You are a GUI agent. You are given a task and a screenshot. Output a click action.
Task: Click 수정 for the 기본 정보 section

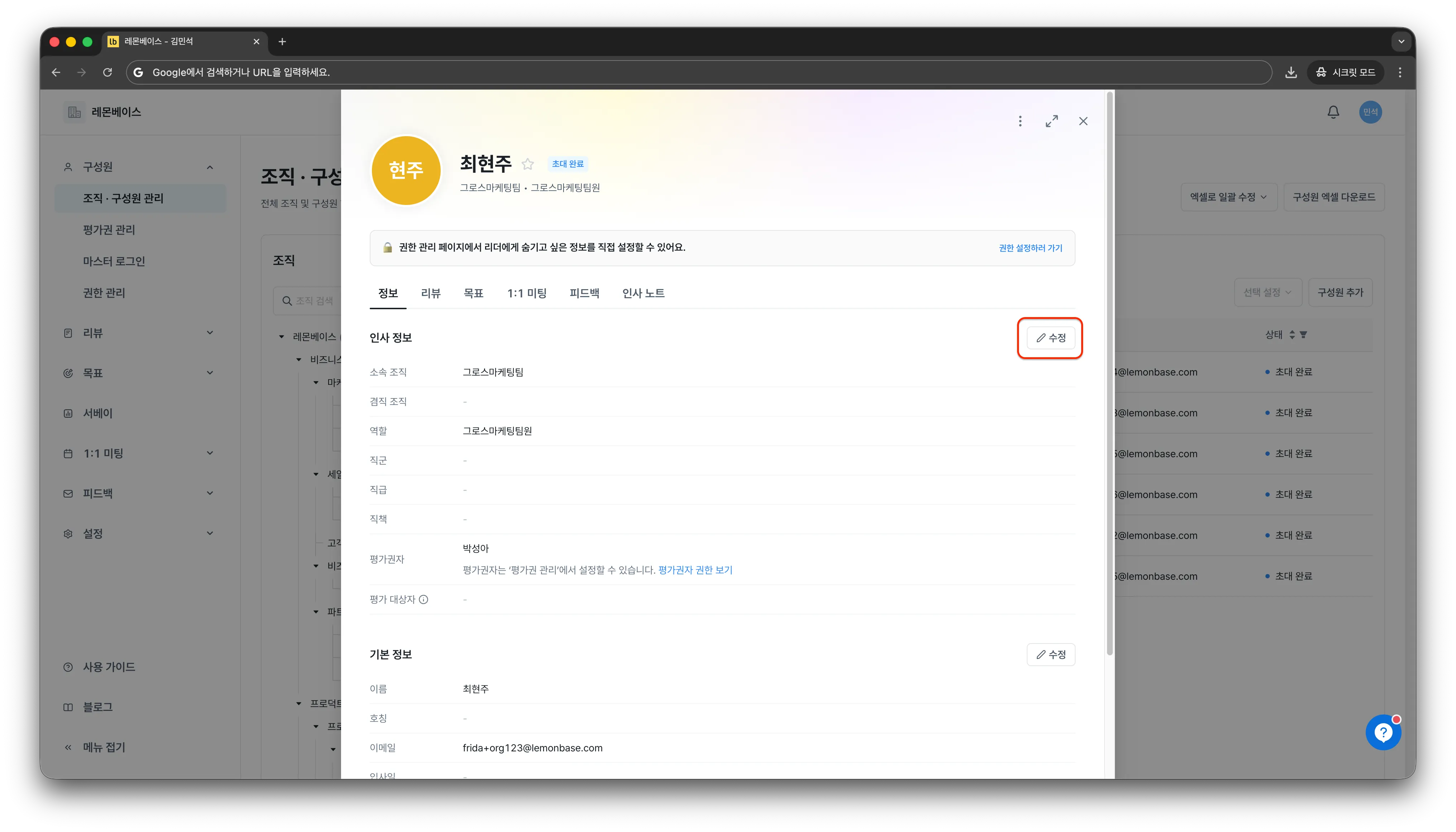tap(1050, 654)
